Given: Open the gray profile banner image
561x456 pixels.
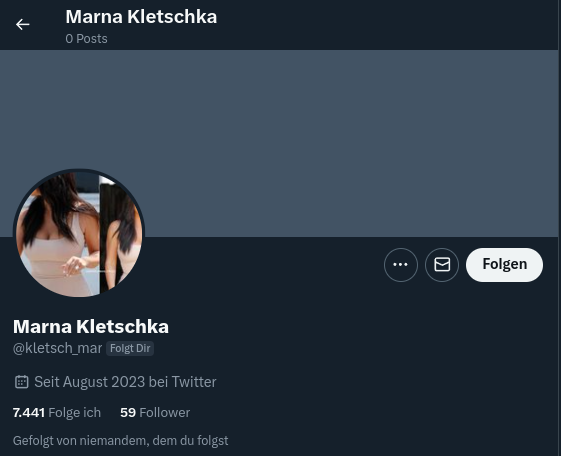Looking at the screenshot, I should click(x=279, y=143).
